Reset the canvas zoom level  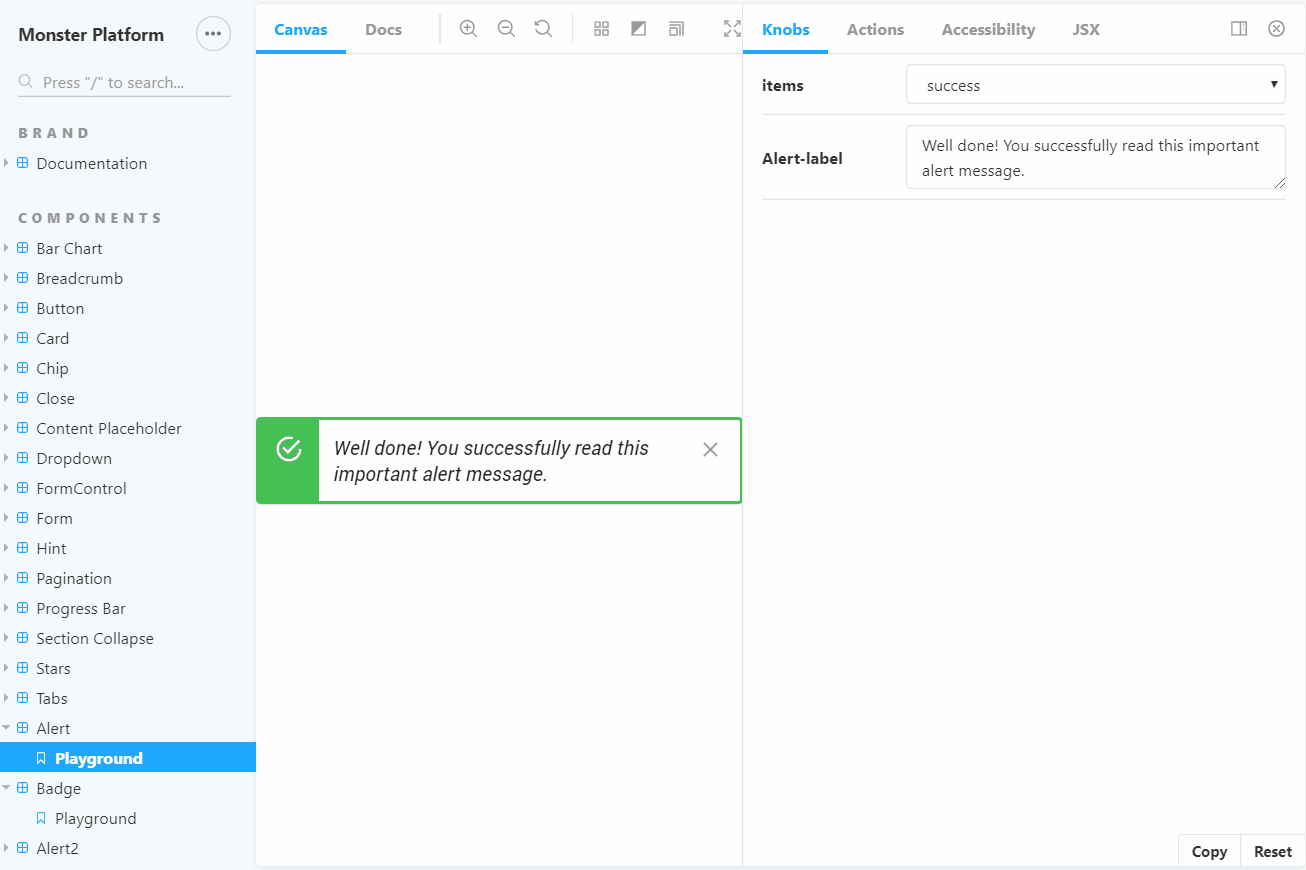click(543, 29)
